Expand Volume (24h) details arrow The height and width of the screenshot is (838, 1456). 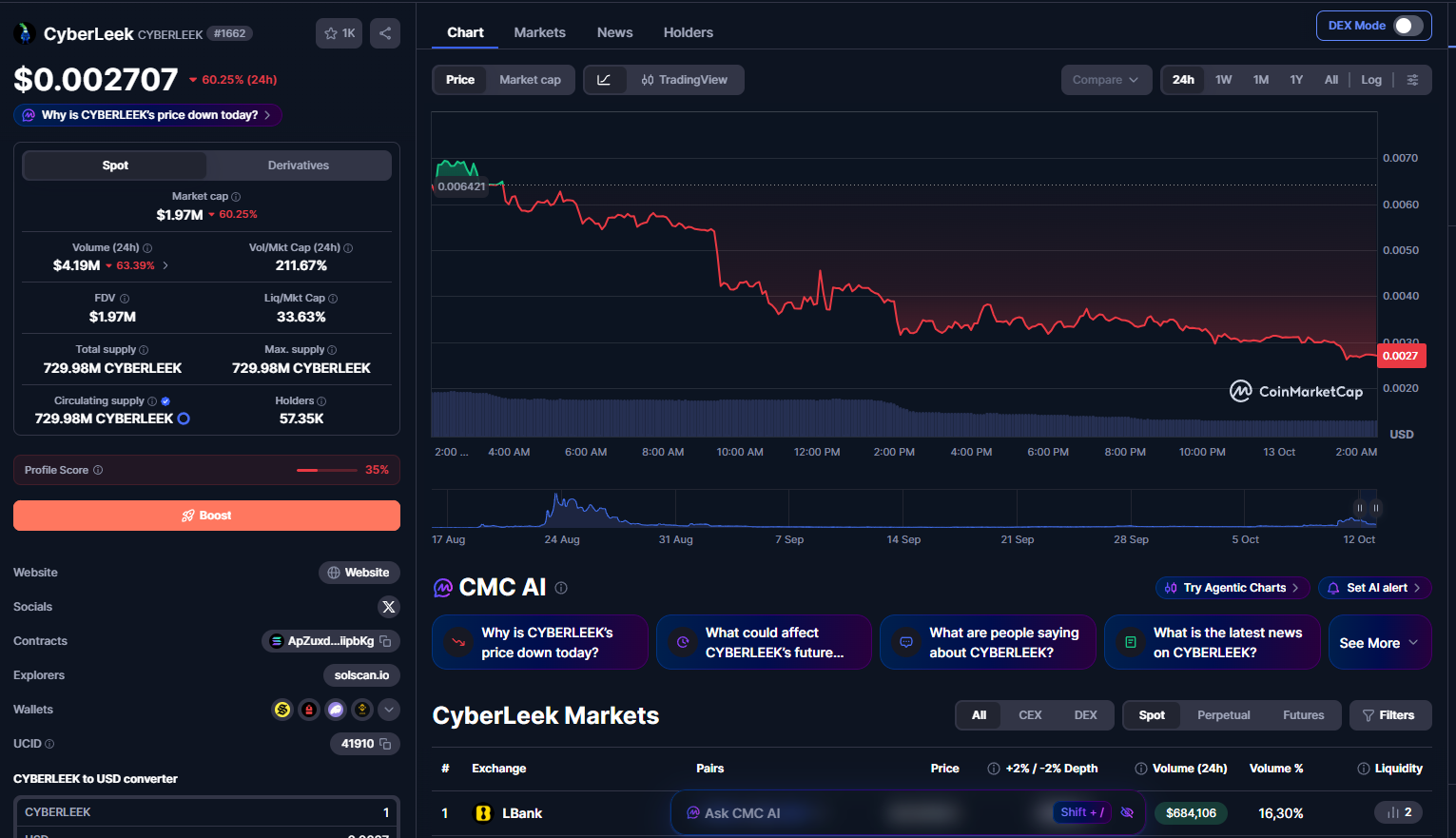pyautogui.click(x=165, y=265)
